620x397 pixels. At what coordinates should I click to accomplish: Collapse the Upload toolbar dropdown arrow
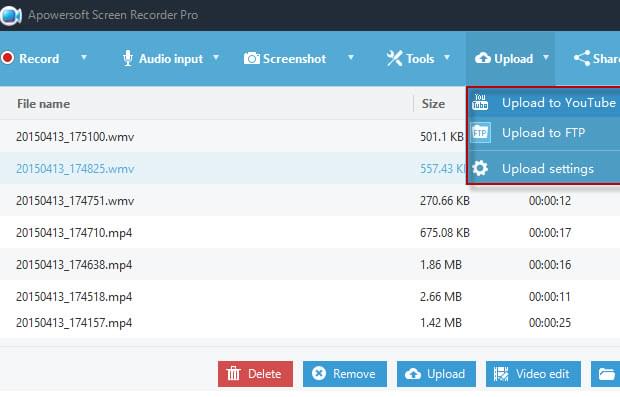coord(546,58)
